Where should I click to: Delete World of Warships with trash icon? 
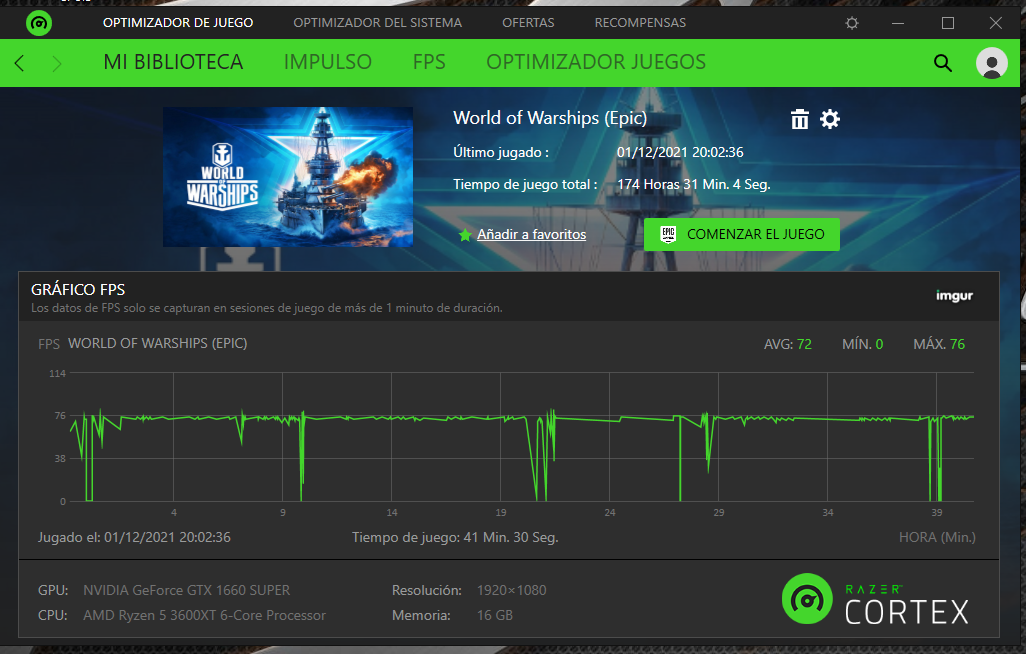point(800,119)
